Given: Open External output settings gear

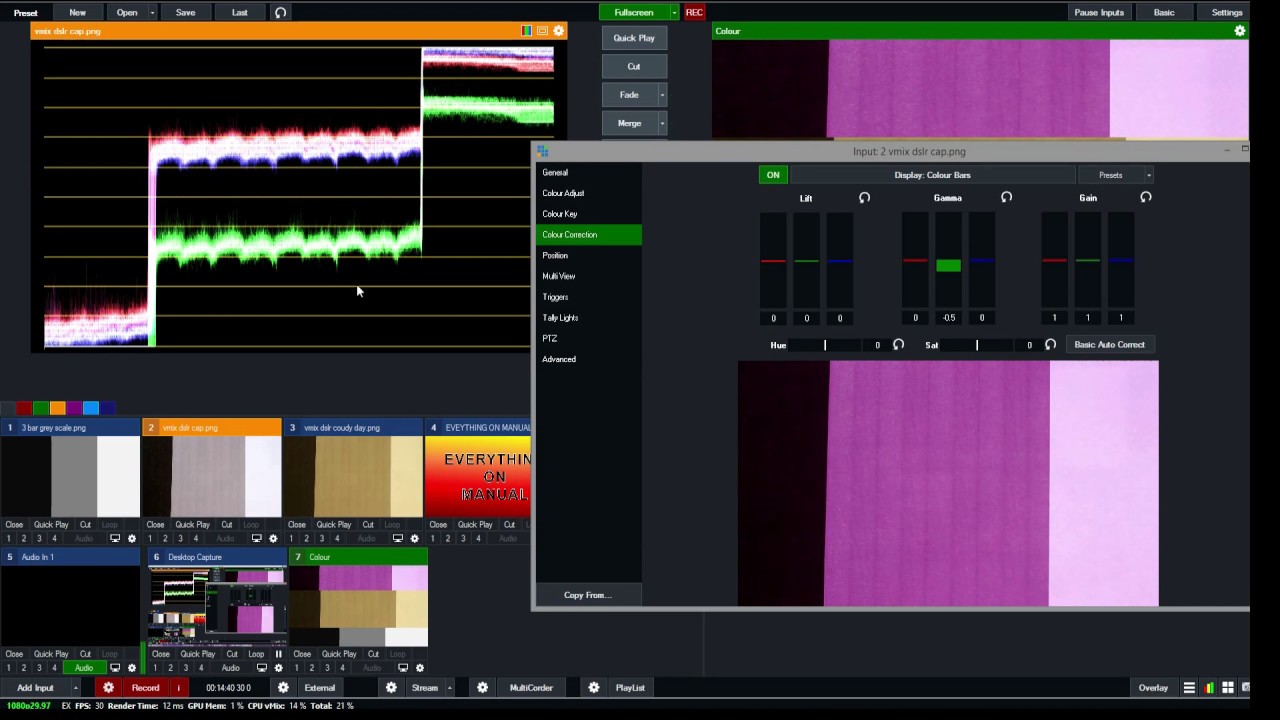Looking at the screenshot, I should click(283, 688).
